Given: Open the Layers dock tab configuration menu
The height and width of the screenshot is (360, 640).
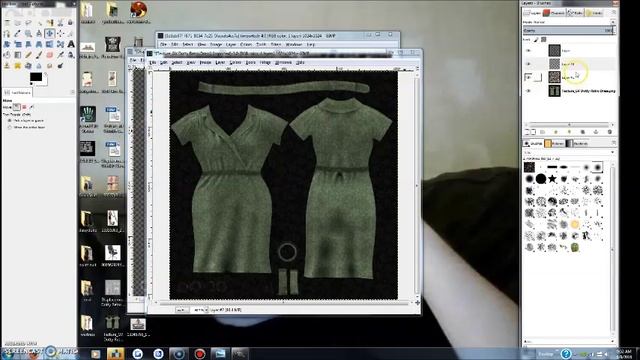Looking at the screenshot, I should click(613, 13).
